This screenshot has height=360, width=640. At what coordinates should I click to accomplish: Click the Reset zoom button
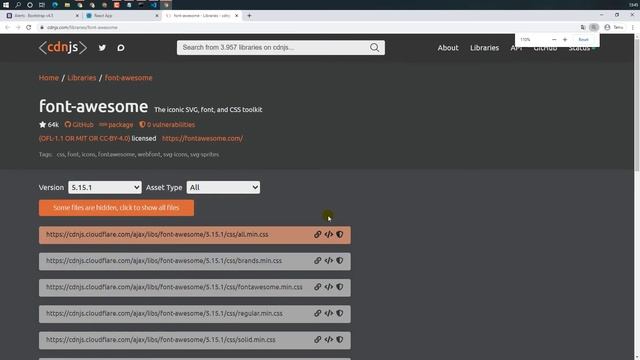click(583, 40)
